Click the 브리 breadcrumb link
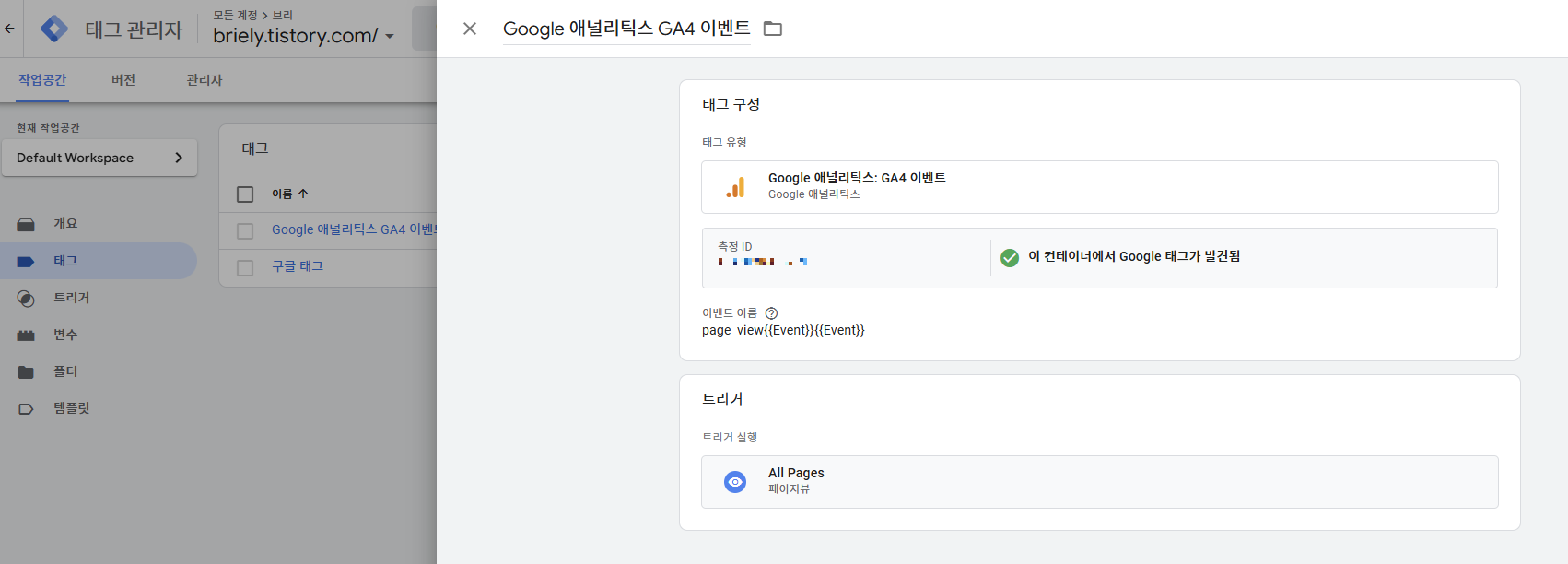This screenshot has width=1568, height=564. 283,15
